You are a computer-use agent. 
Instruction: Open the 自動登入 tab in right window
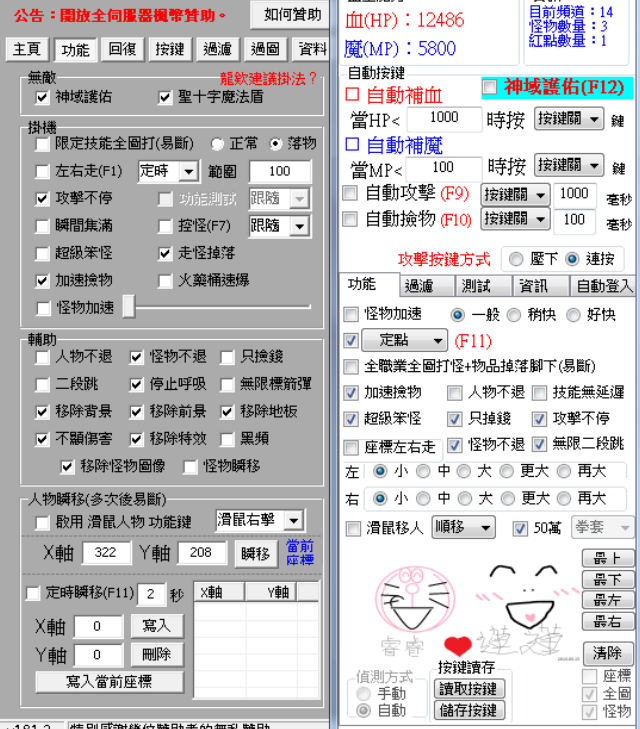(604, 286)
